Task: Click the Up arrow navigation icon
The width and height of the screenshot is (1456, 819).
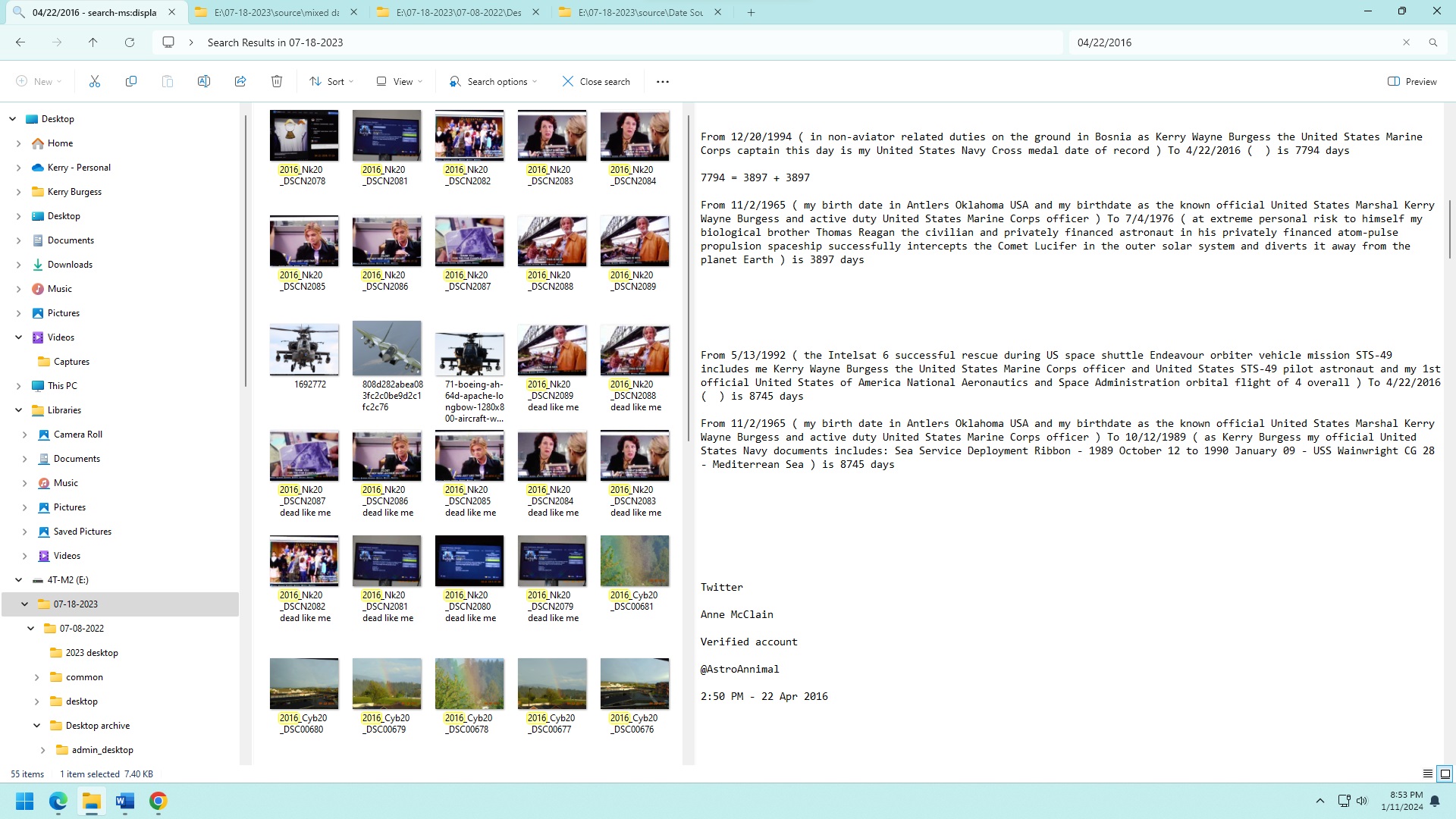Action: tap(93, 42)
